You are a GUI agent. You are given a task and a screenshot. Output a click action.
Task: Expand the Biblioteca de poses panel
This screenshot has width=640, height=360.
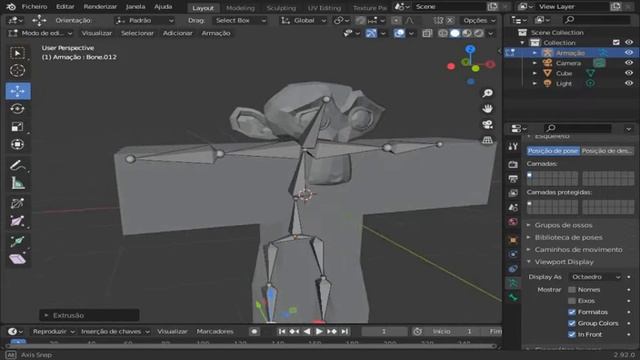tap(568, 237)
